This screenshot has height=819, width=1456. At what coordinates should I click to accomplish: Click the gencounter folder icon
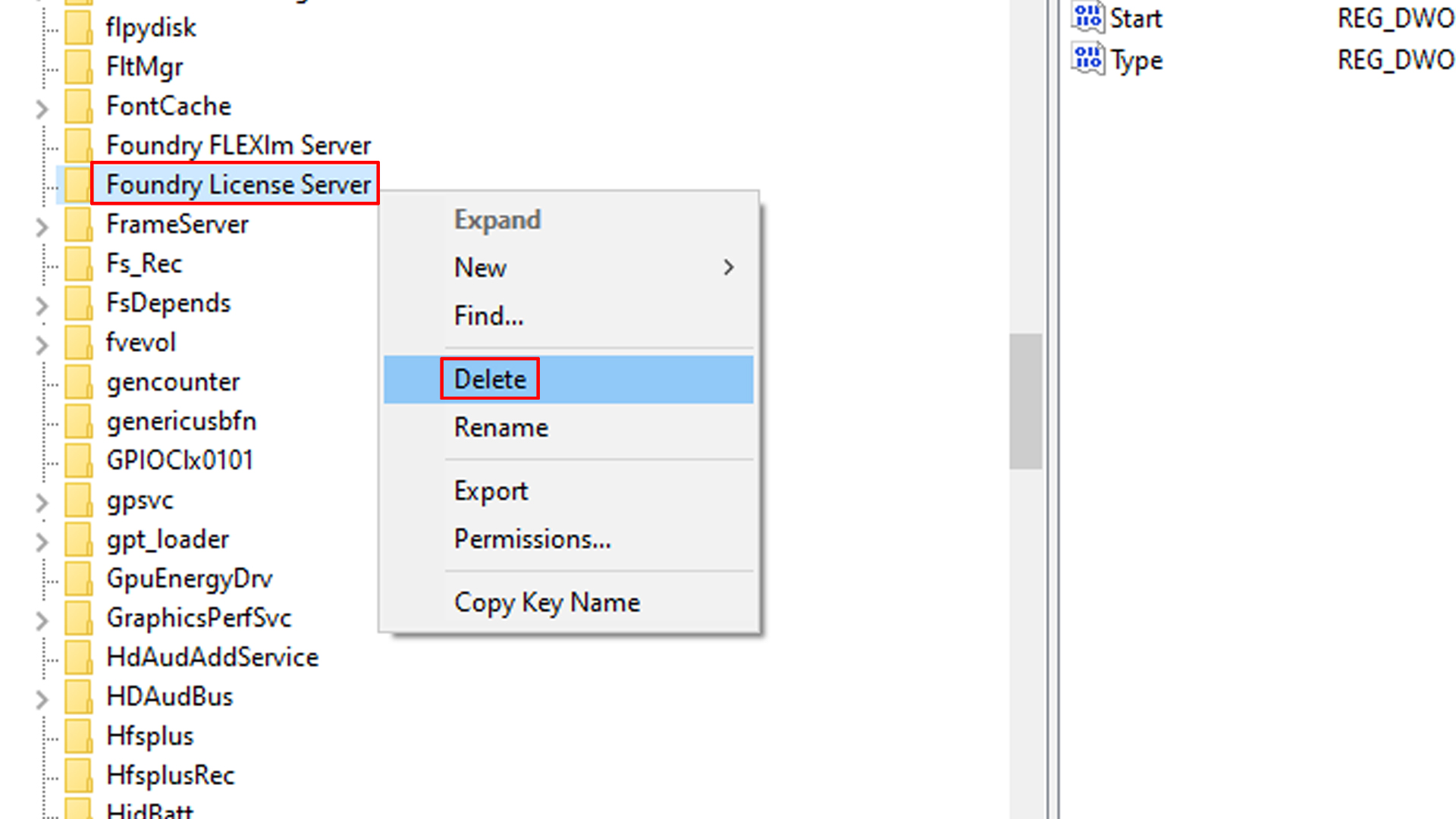coord(78,382)
